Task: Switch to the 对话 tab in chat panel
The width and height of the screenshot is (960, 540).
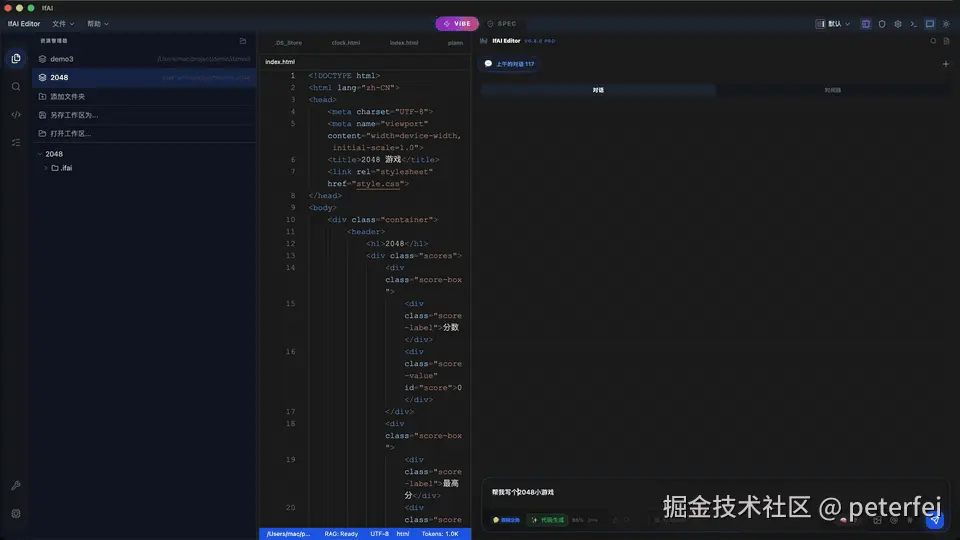Action: (598, 90)
